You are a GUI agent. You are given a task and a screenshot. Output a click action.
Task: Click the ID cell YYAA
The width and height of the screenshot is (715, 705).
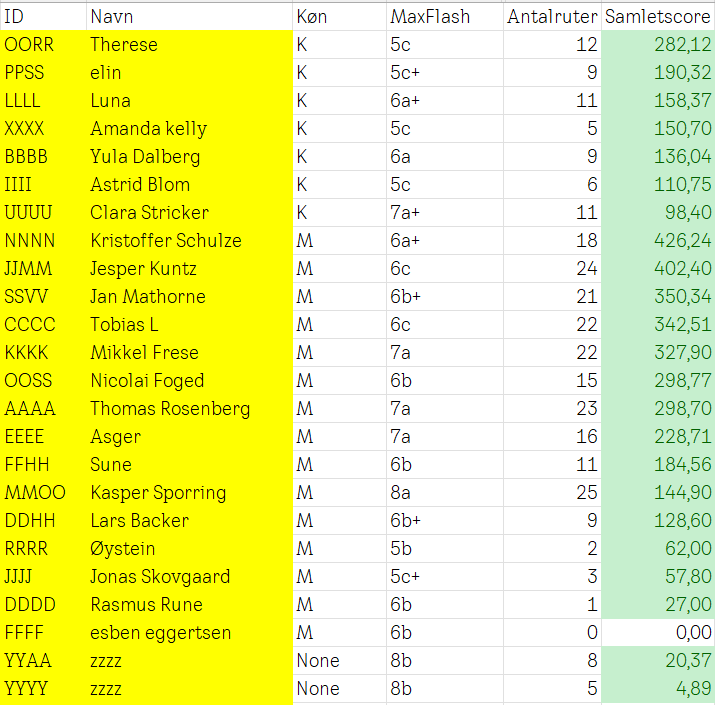[x=42, y=661]
